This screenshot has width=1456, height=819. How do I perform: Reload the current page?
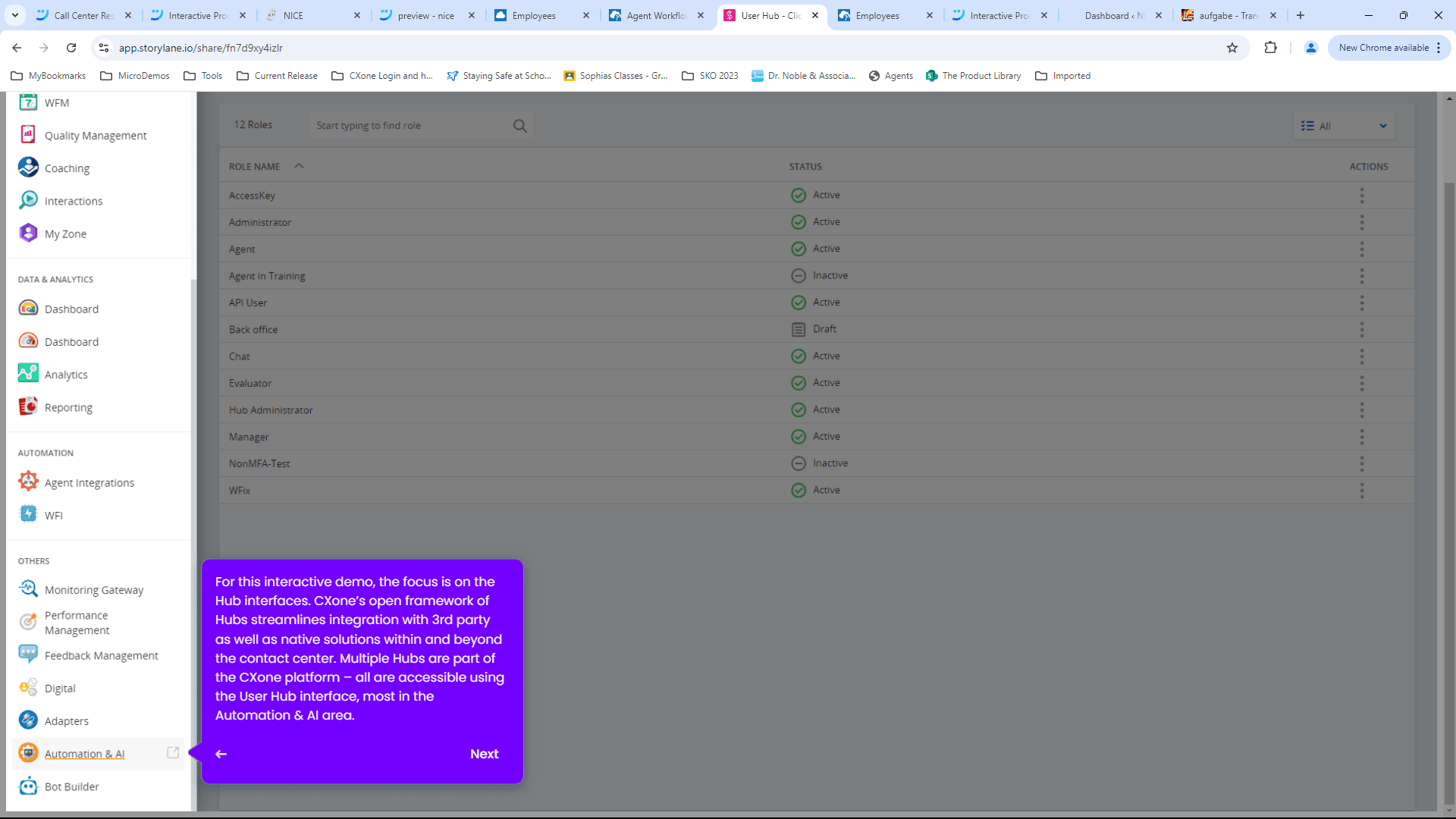[71, 48]
